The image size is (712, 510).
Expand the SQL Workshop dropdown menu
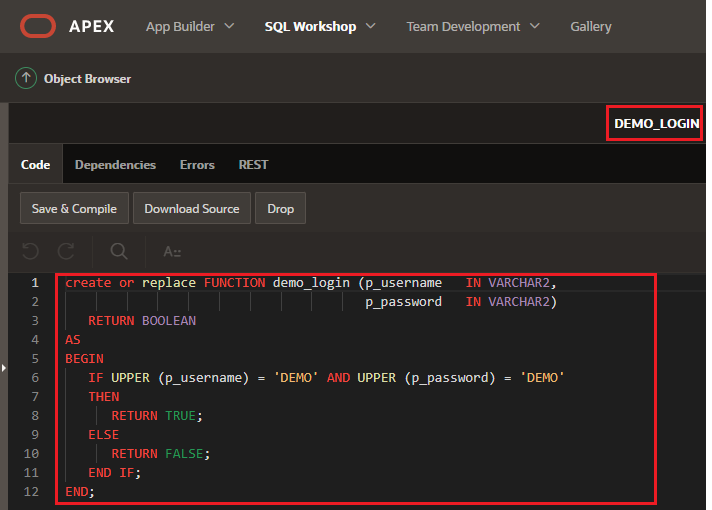pyautogui.click(x=320, y=26)
